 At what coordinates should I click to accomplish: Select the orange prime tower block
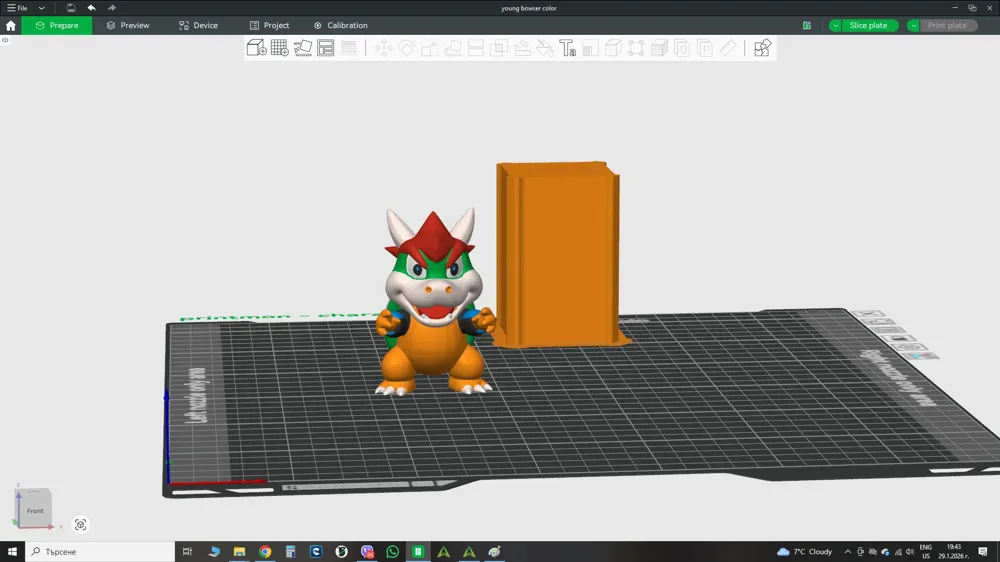coord(560,255)
